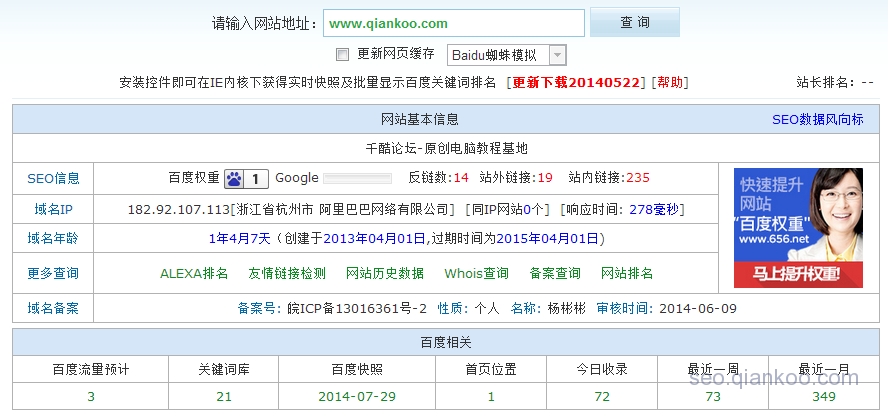Open 网站历史数据 link
The height and width of the screenshot is (414, 888).
click(385, 274)
